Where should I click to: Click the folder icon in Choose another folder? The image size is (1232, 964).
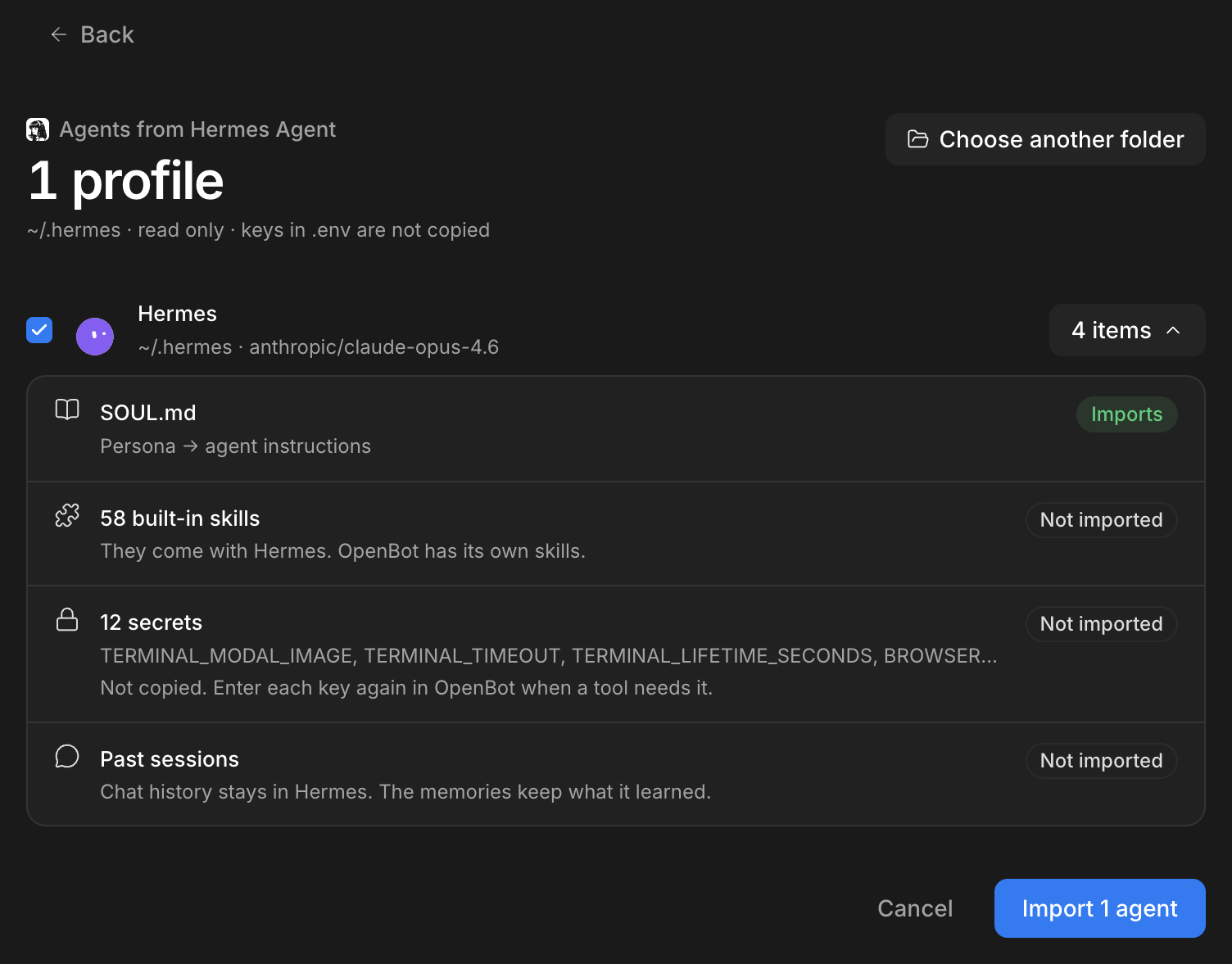[x=918, y=139]
